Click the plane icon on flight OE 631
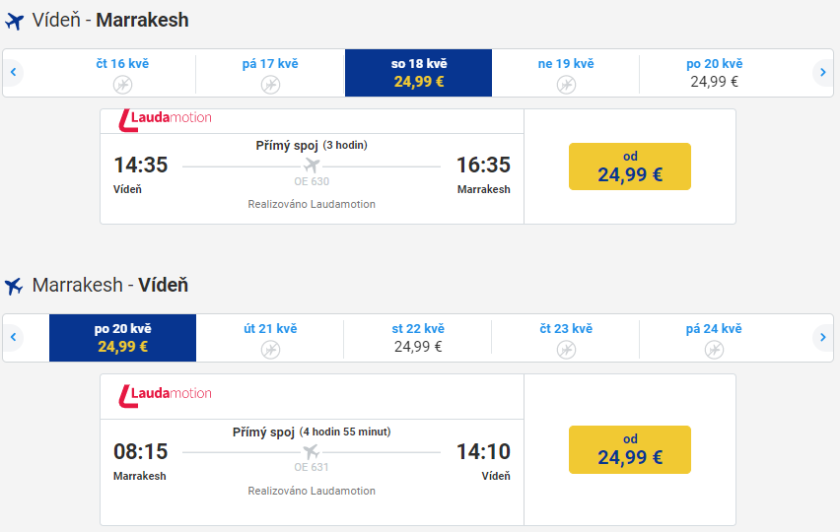 tap(312, 451)
